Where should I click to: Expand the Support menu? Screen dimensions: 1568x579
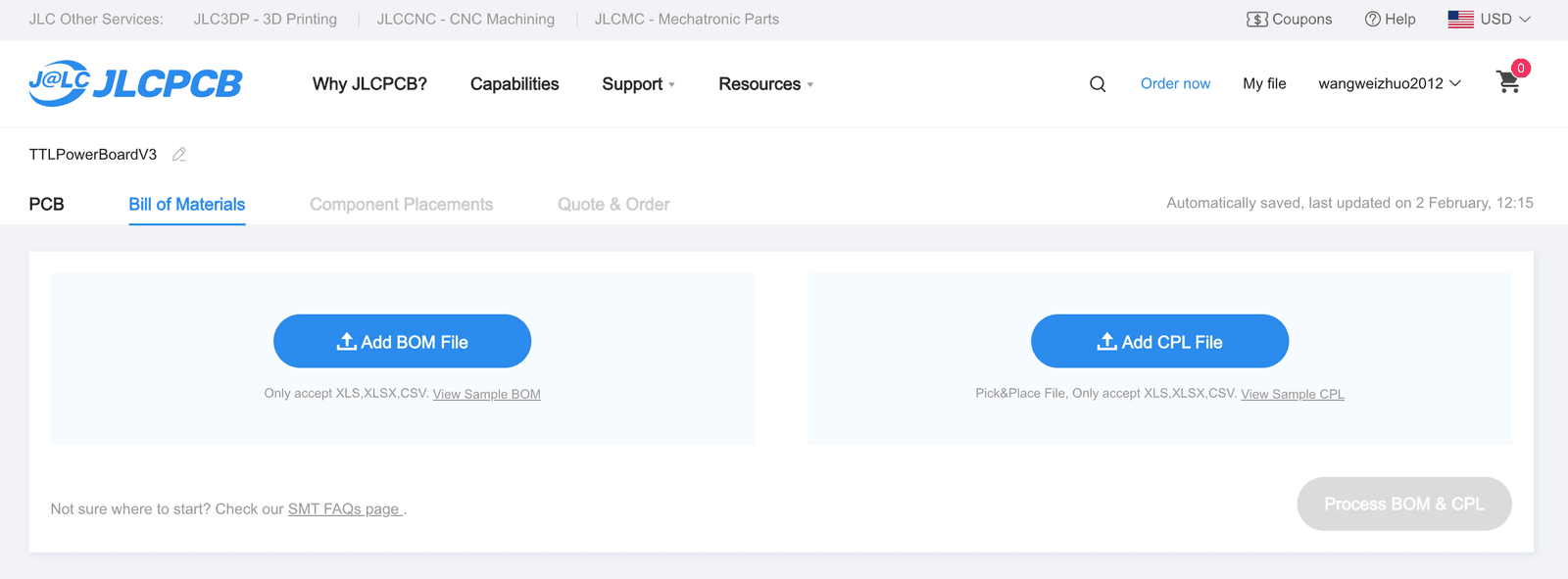click(x=638, y=84)
